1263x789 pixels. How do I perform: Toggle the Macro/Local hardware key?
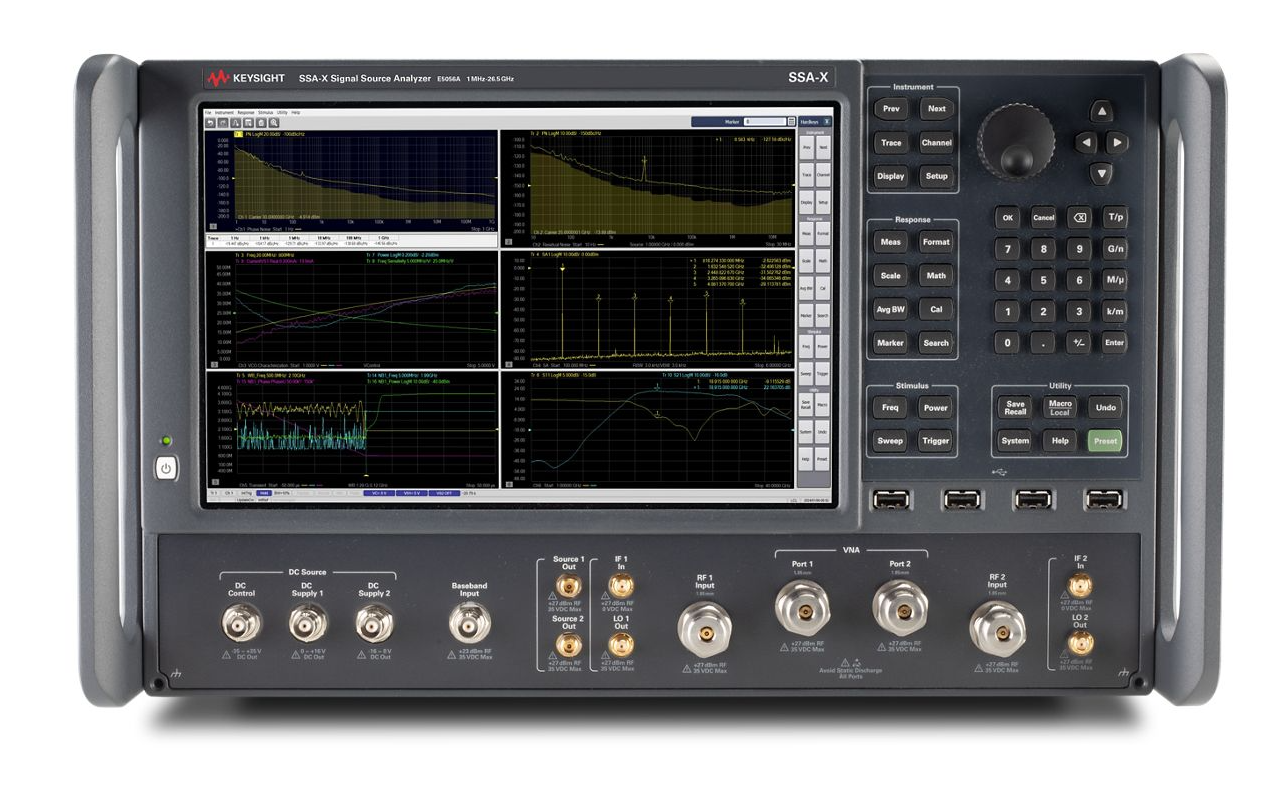click(x=1059, y=407)
